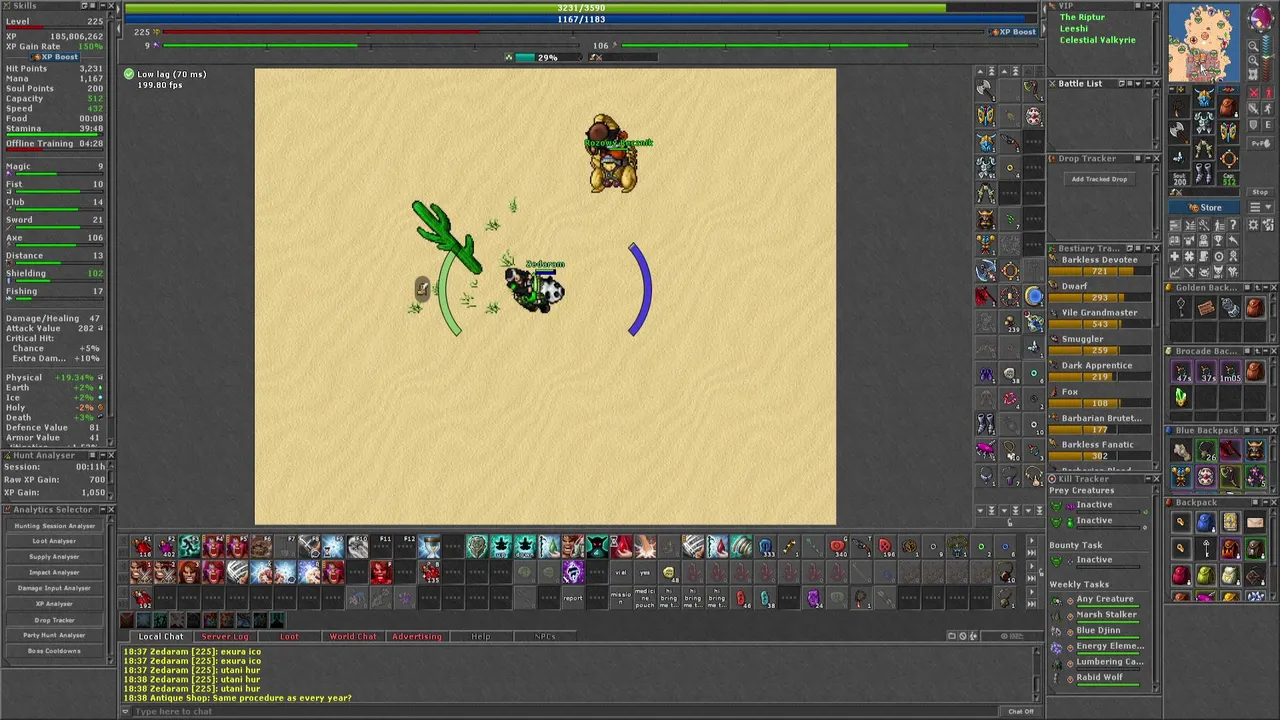Toggle PvP mode button
The image size is (1280, 720).
pyautogui.click(x=1259, y=144)
